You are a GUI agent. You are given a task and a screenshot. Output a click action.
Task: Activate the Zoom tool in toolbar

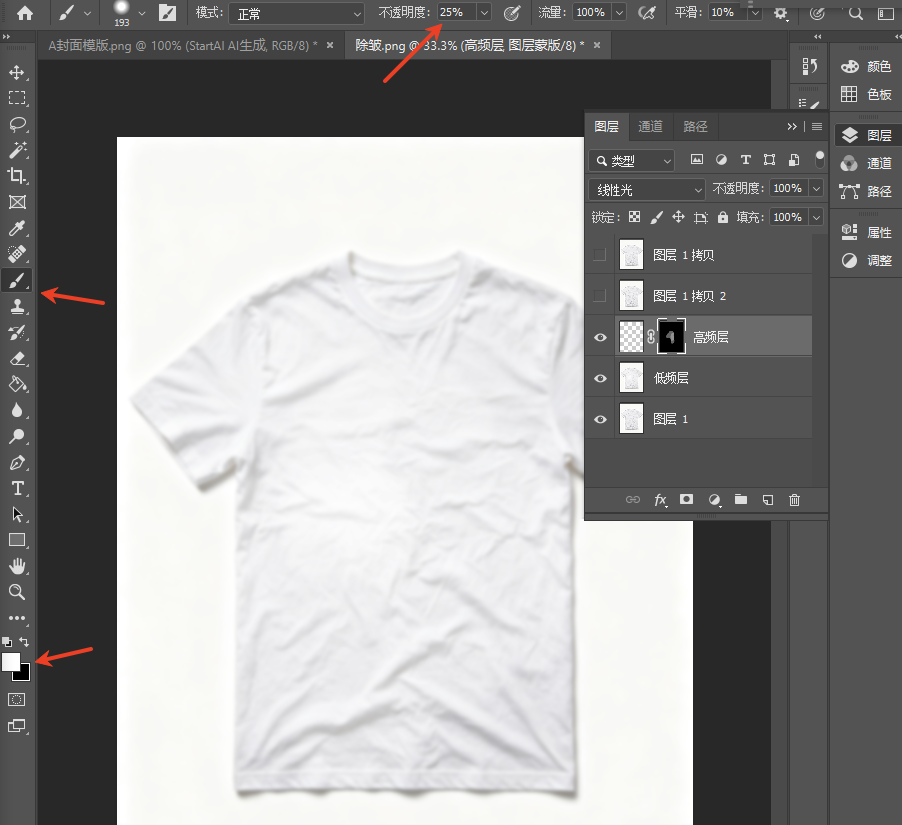17,592
